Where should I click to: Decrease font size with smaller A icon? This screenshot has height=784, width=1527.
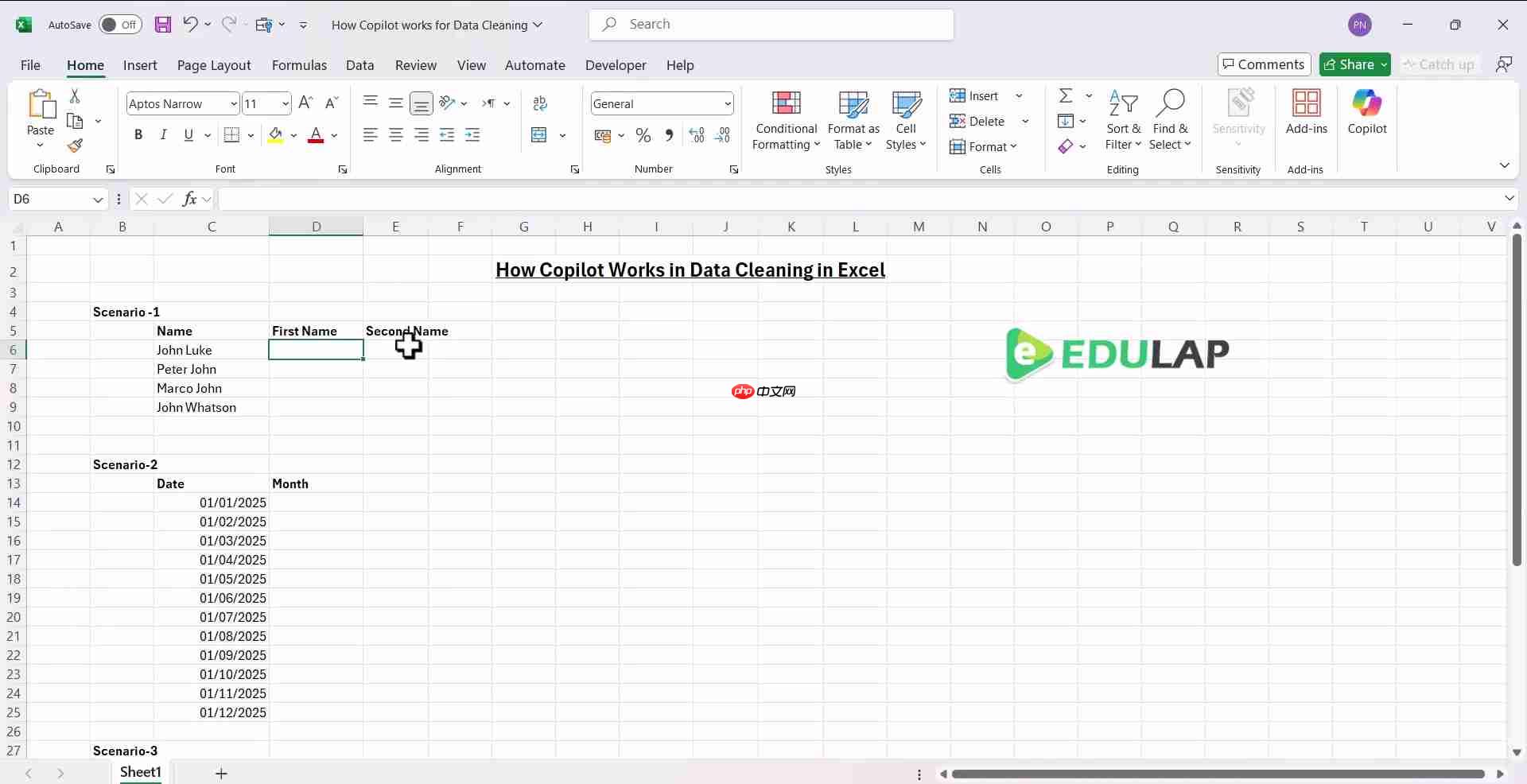[x=332, y=103]
